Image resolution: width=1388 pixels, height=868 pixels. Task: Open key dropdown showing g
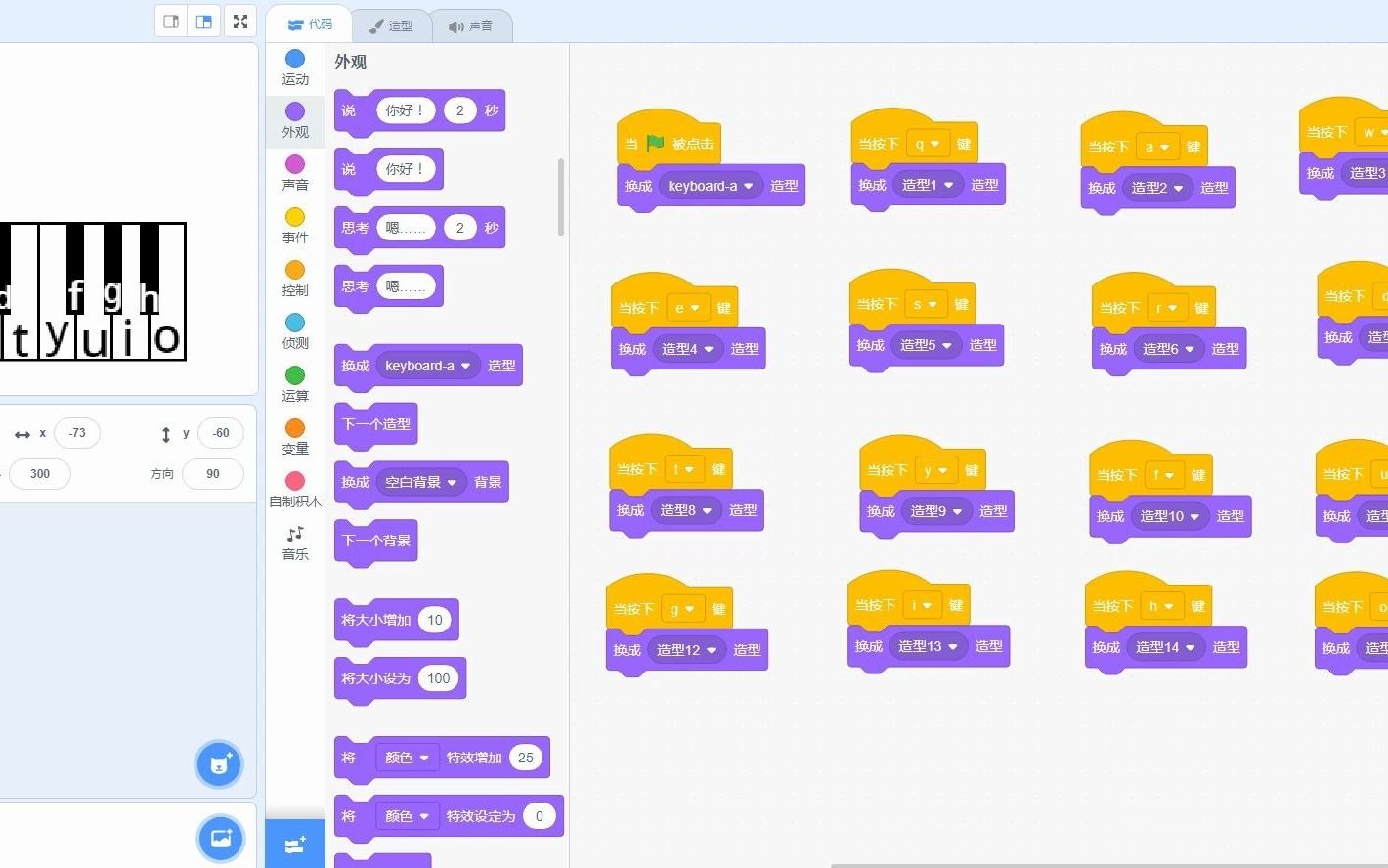click(x=681, y=609)
